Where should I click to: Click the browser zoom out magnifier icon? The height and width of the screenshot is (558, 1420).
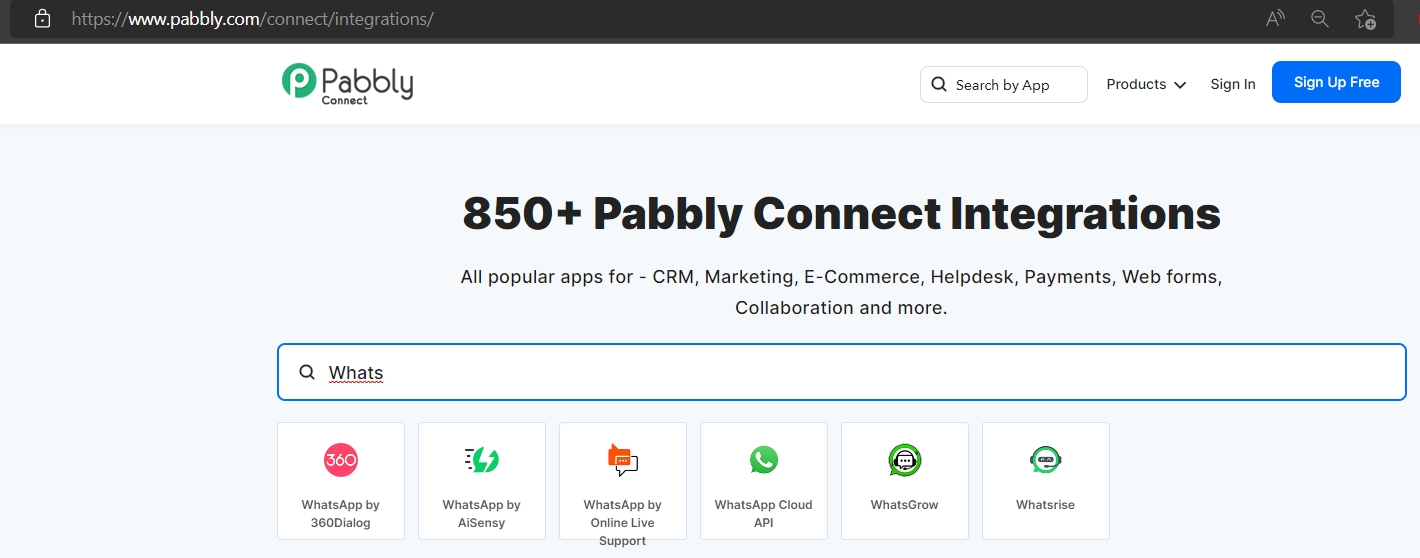[1320, 19]
